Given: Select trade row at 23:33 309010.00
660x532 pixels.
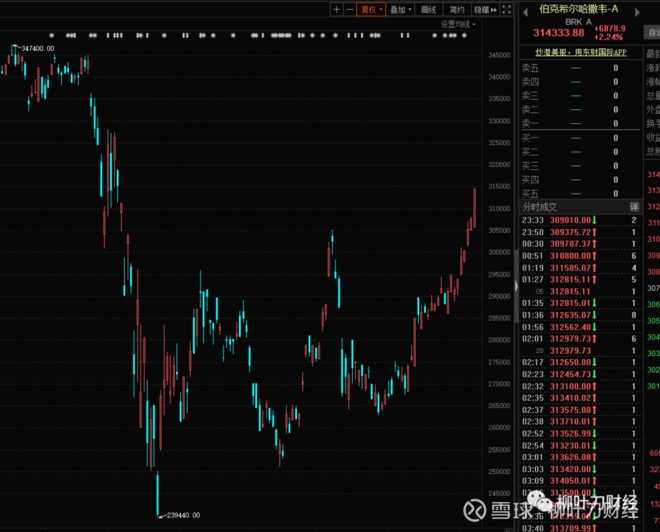Looking at the screenshot, I should (580, 220).
